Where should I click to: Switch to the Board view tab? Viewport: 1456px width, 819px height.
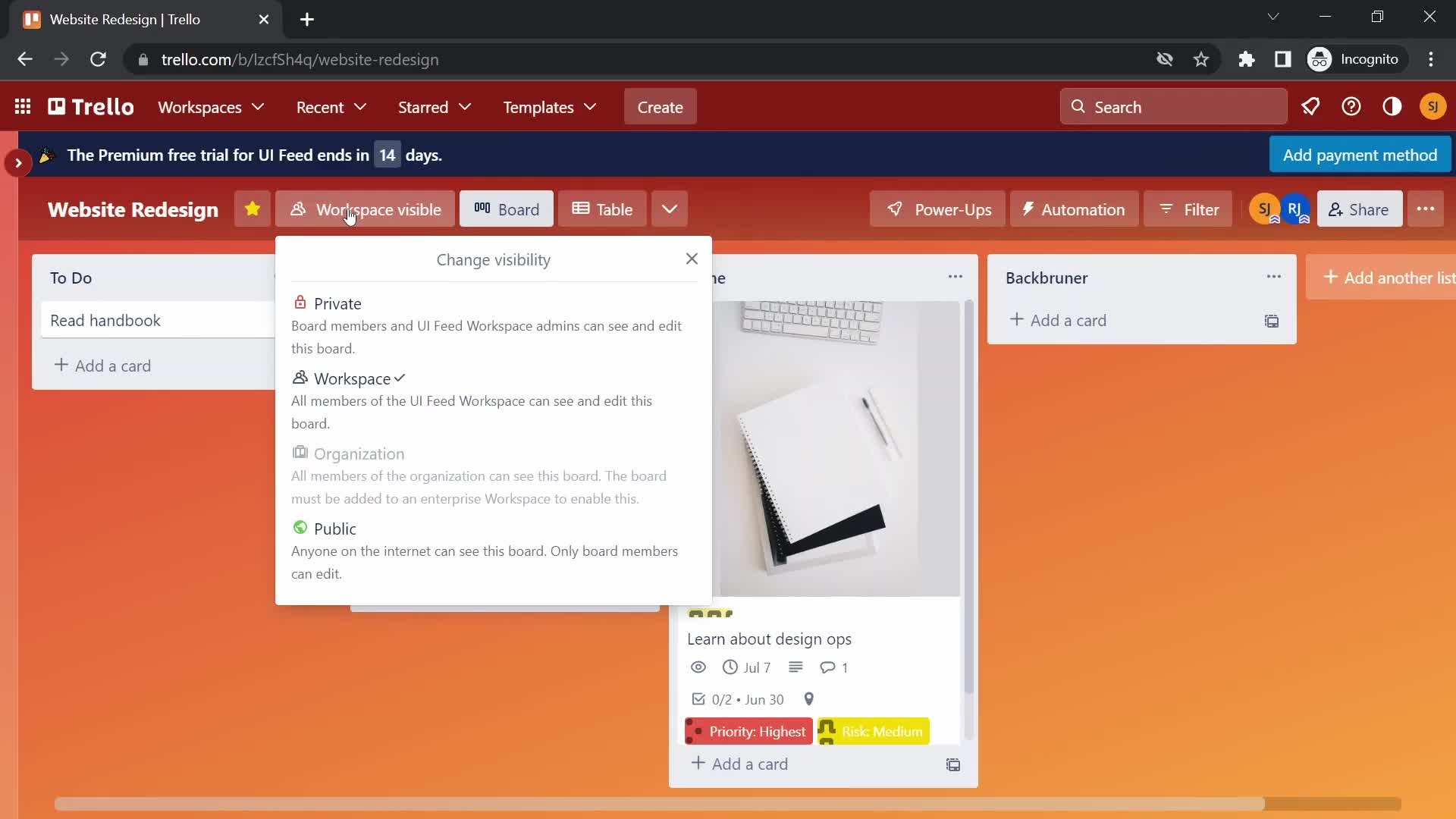pos(506,209)
